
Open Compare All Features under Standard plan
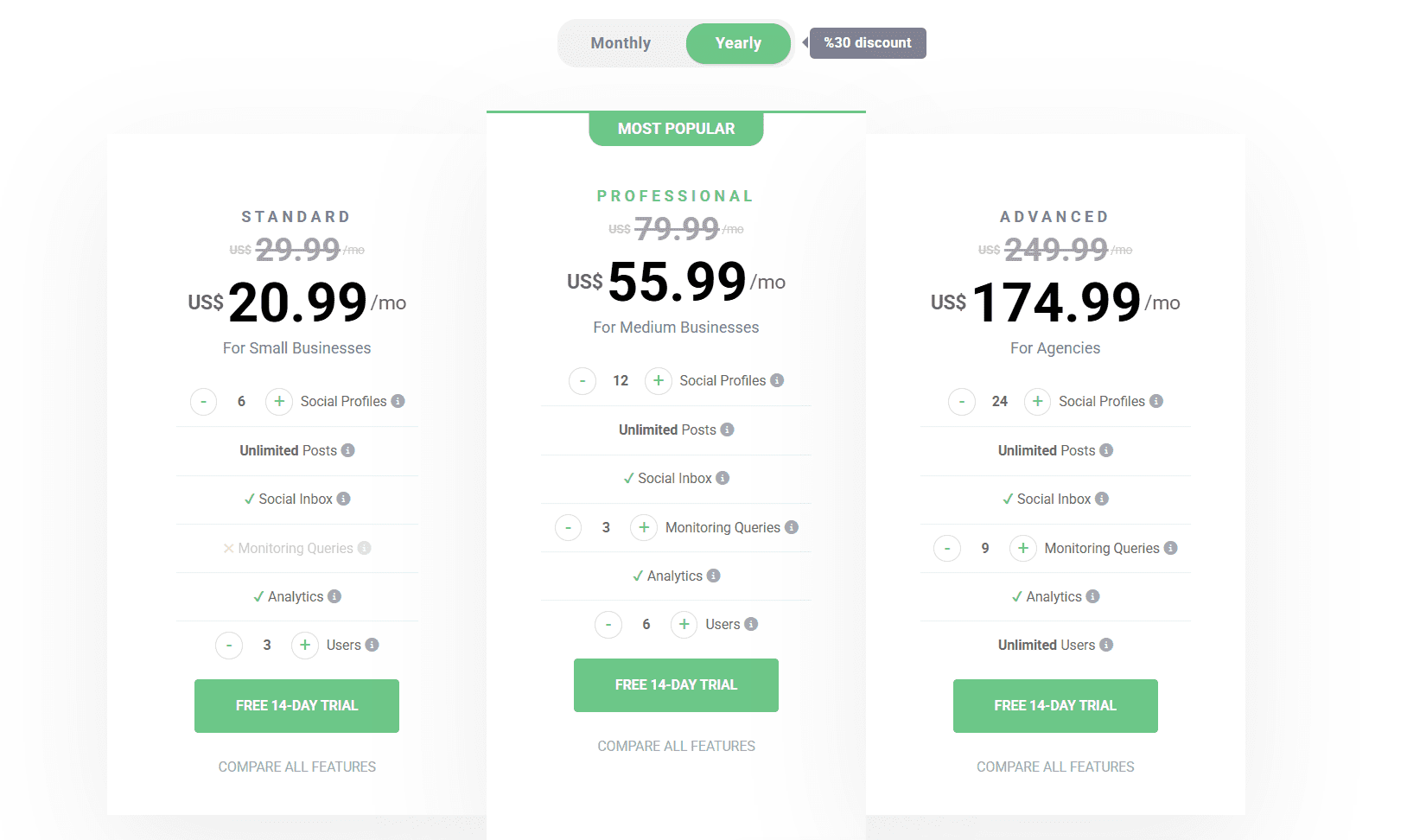296,766
